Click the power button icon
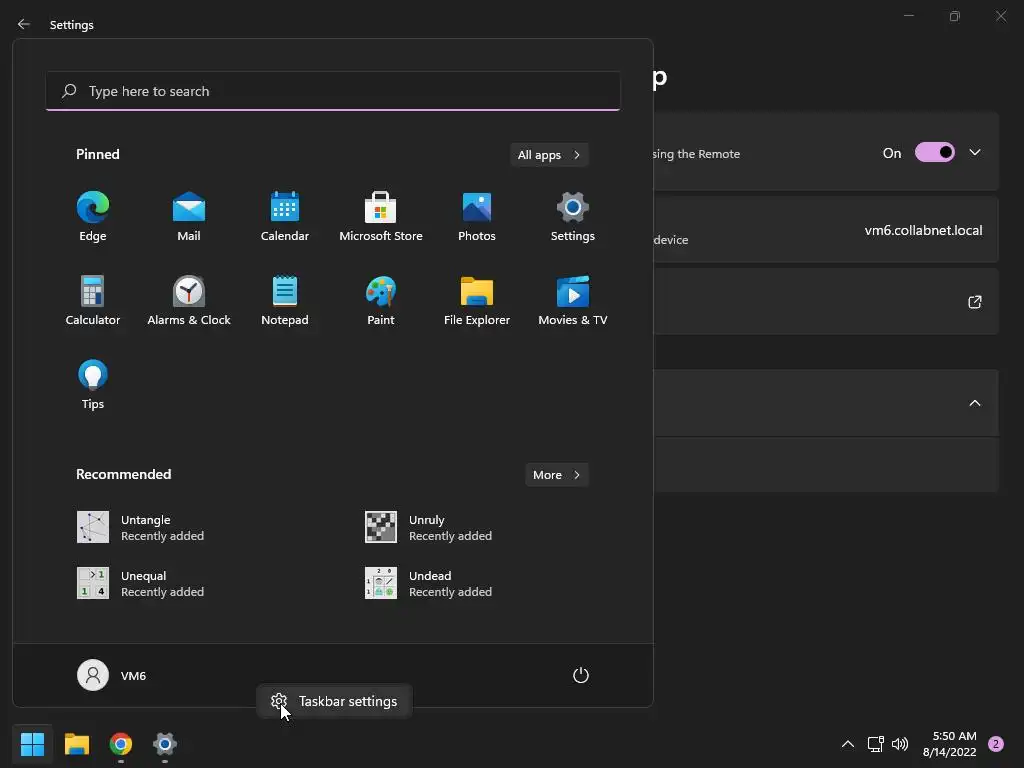Image resolution: width=1024 pixels, height=768 pixels. (581, 675)
